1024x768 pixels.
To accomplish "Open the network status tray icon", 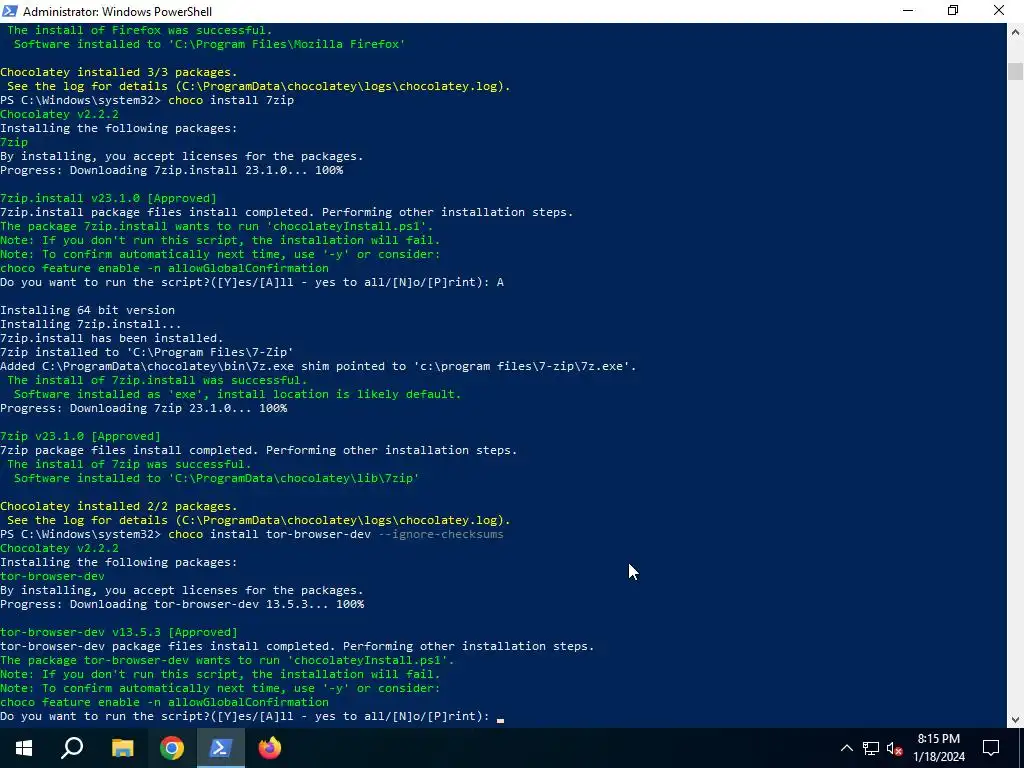I will tap(871, 748).
